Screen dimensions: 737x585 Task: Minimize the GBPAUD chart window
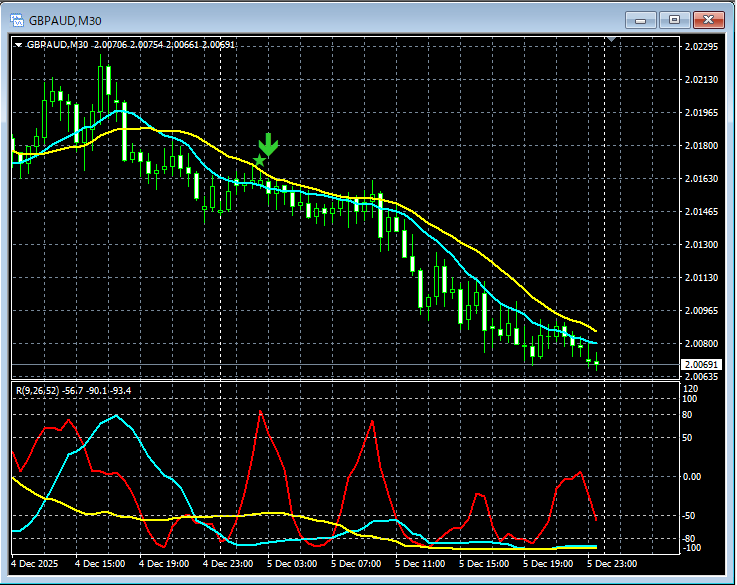point(641,19)
